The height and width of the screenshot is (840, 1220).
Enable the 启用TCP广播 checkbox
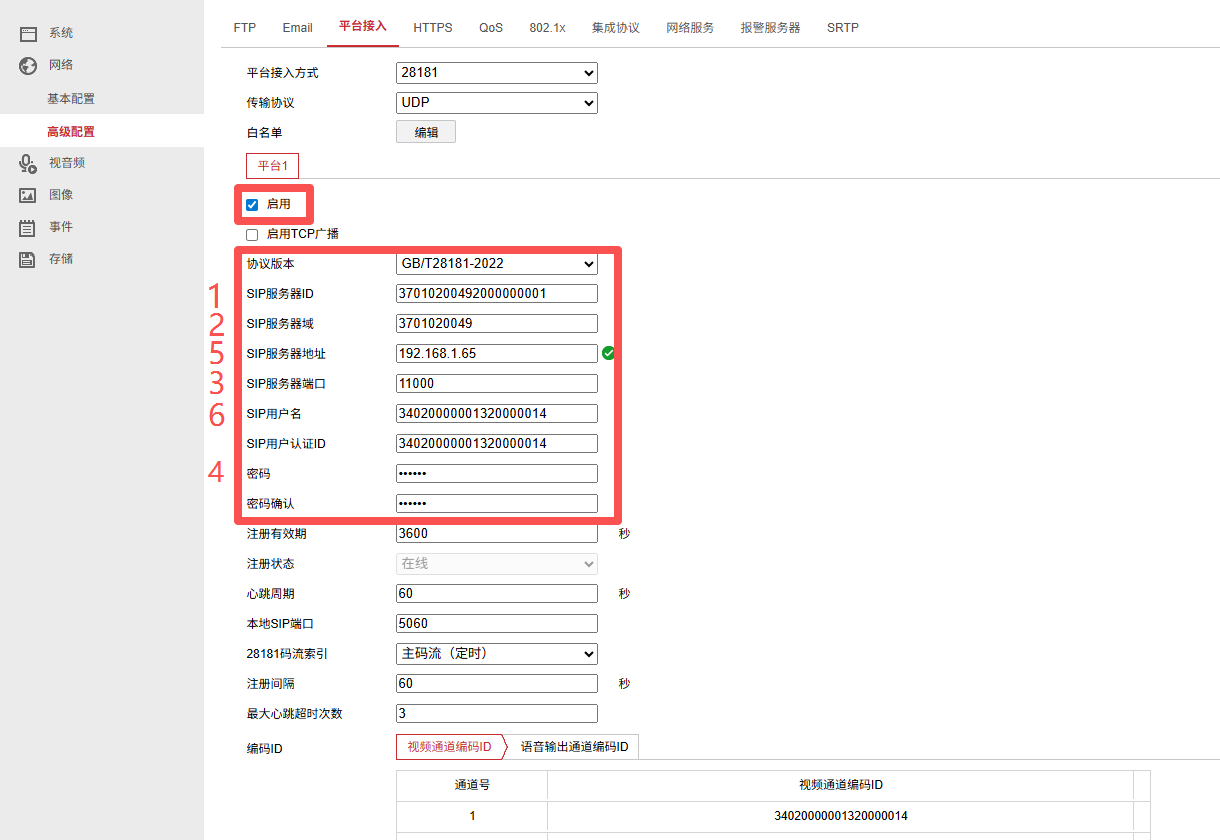click(x=252, y=235)
